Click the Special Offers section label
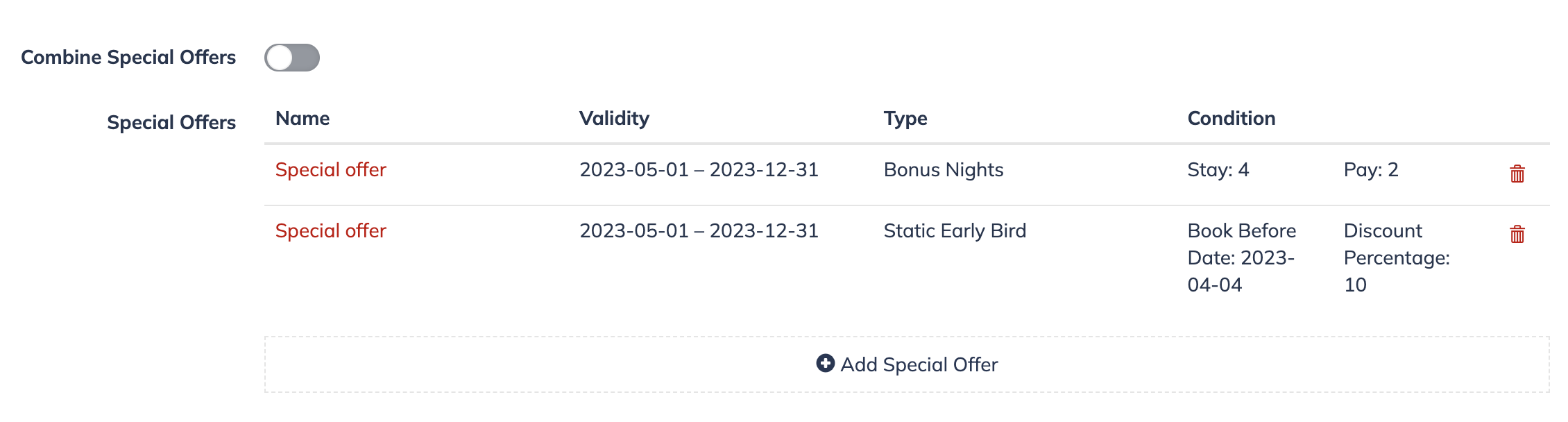1568x422 pixels. (171, 122)
